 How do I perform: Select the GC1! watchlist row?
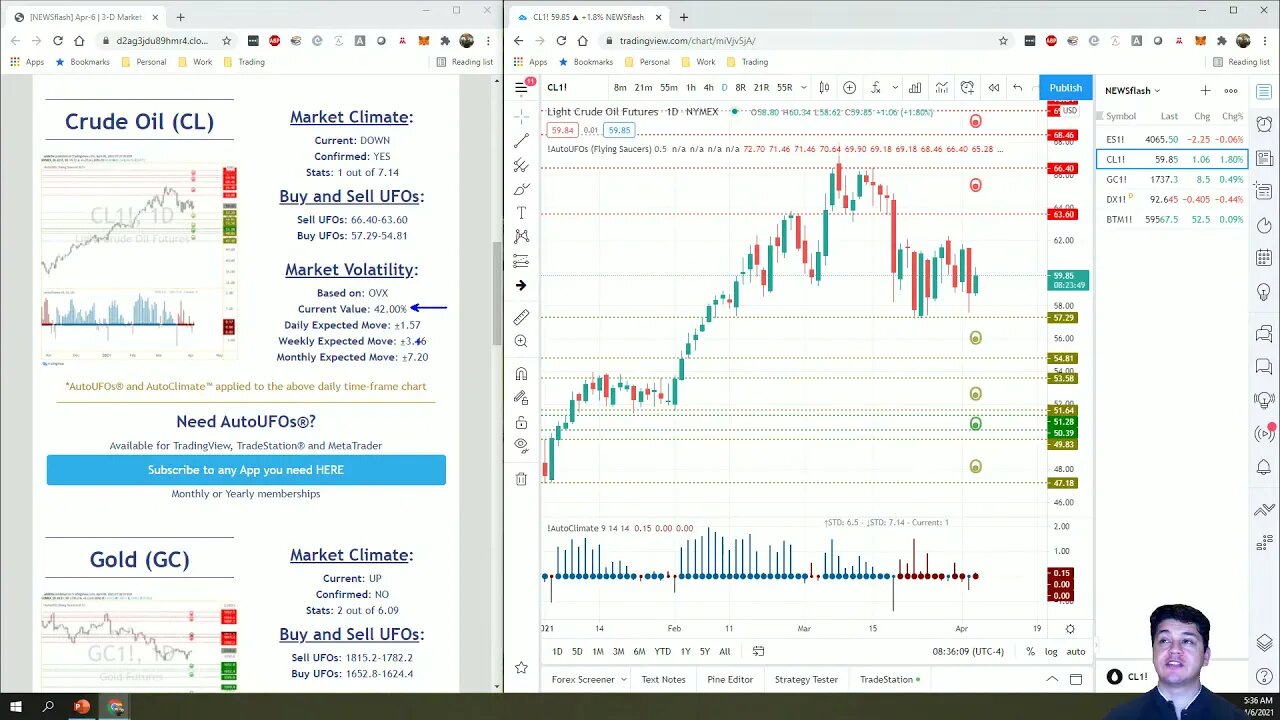click(x=1174, y=180)
